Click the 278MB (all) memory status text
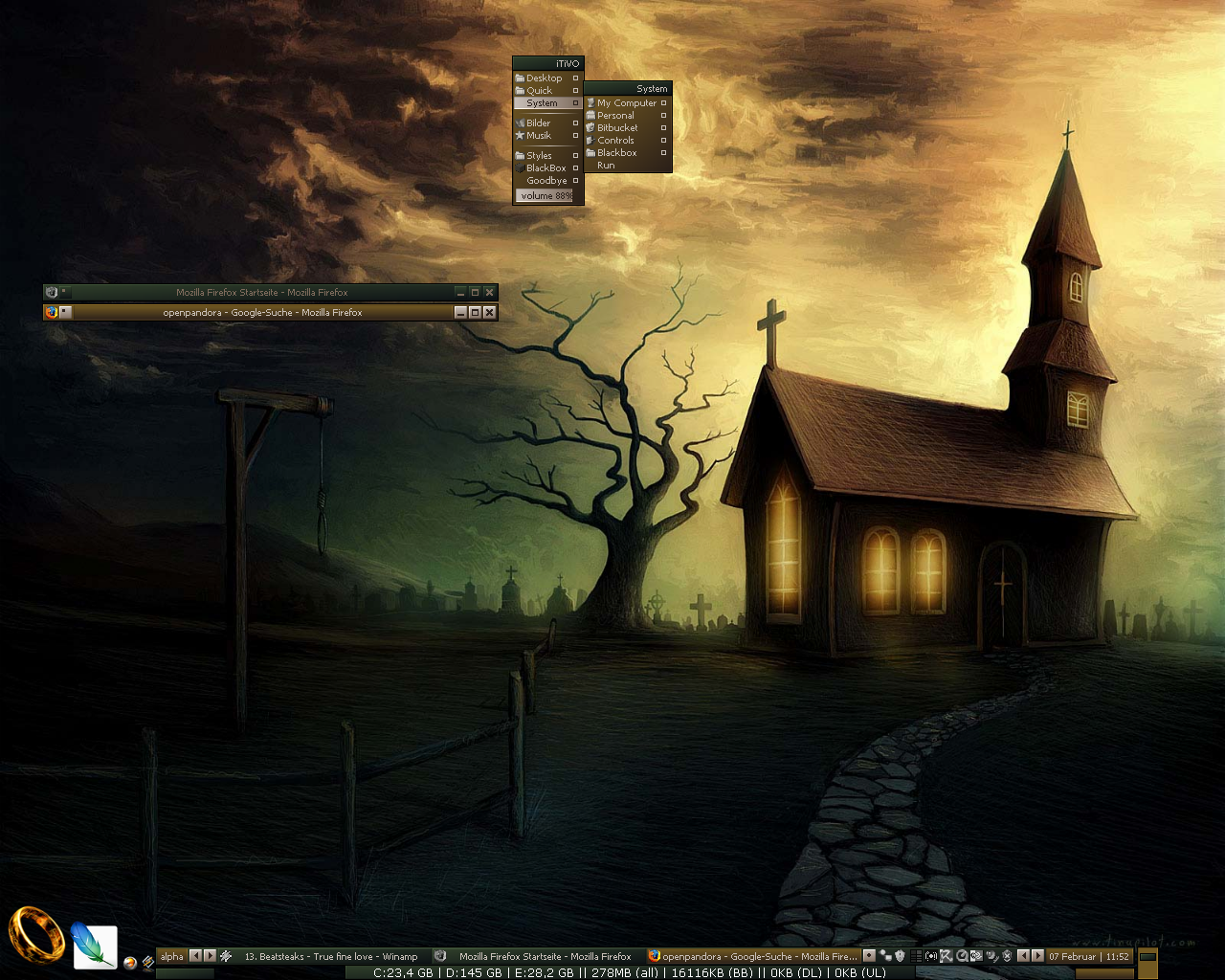 pyautogui.click(x=625, y=973)
